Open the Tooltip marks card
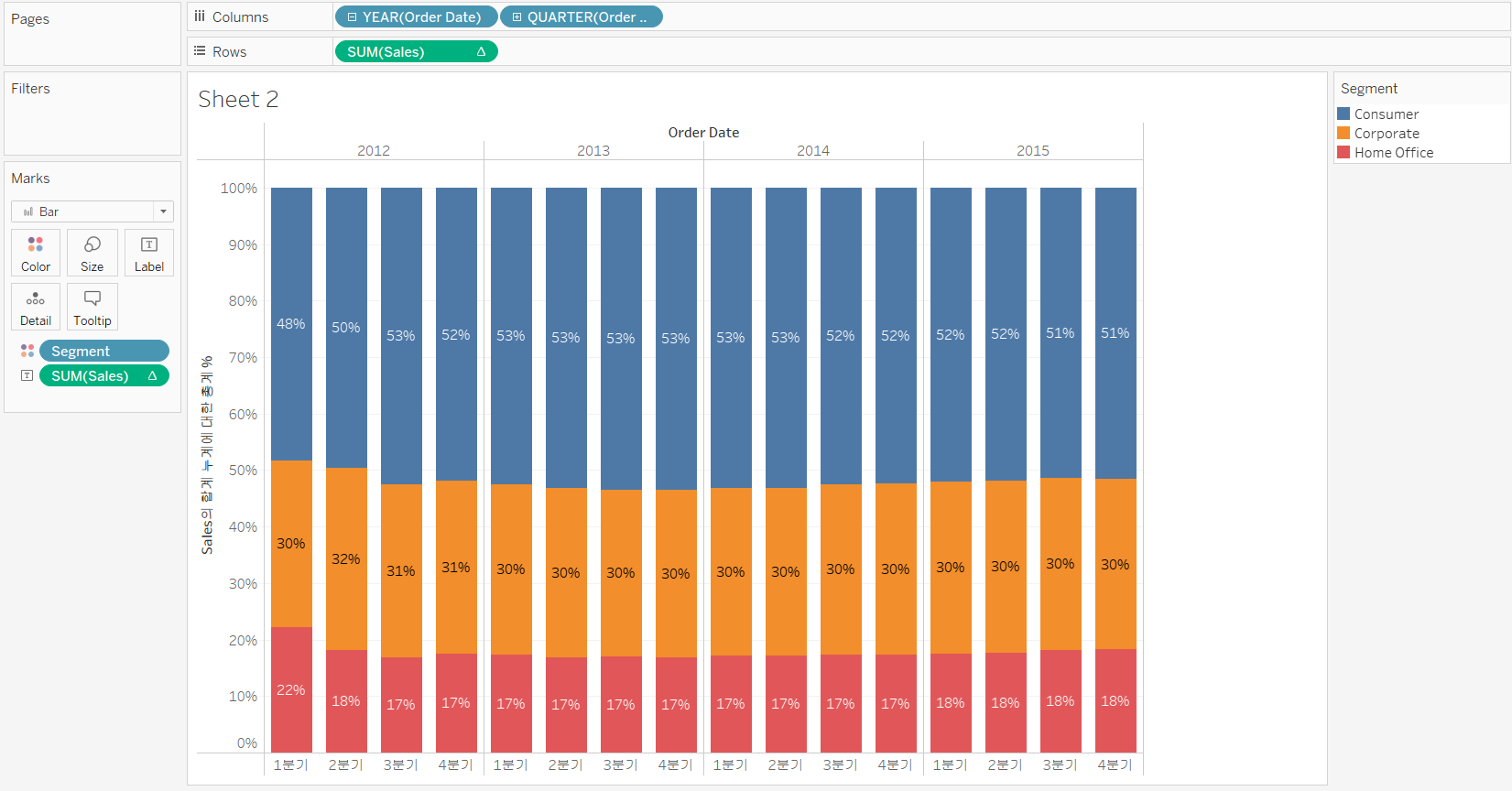1512x791 pixels. [x=92, y=307]
